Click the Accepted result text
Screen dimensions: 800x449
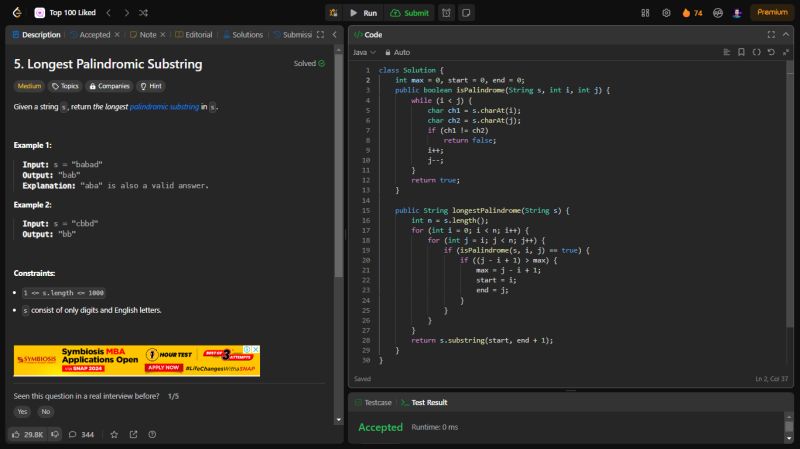click(x=381, y=427)
